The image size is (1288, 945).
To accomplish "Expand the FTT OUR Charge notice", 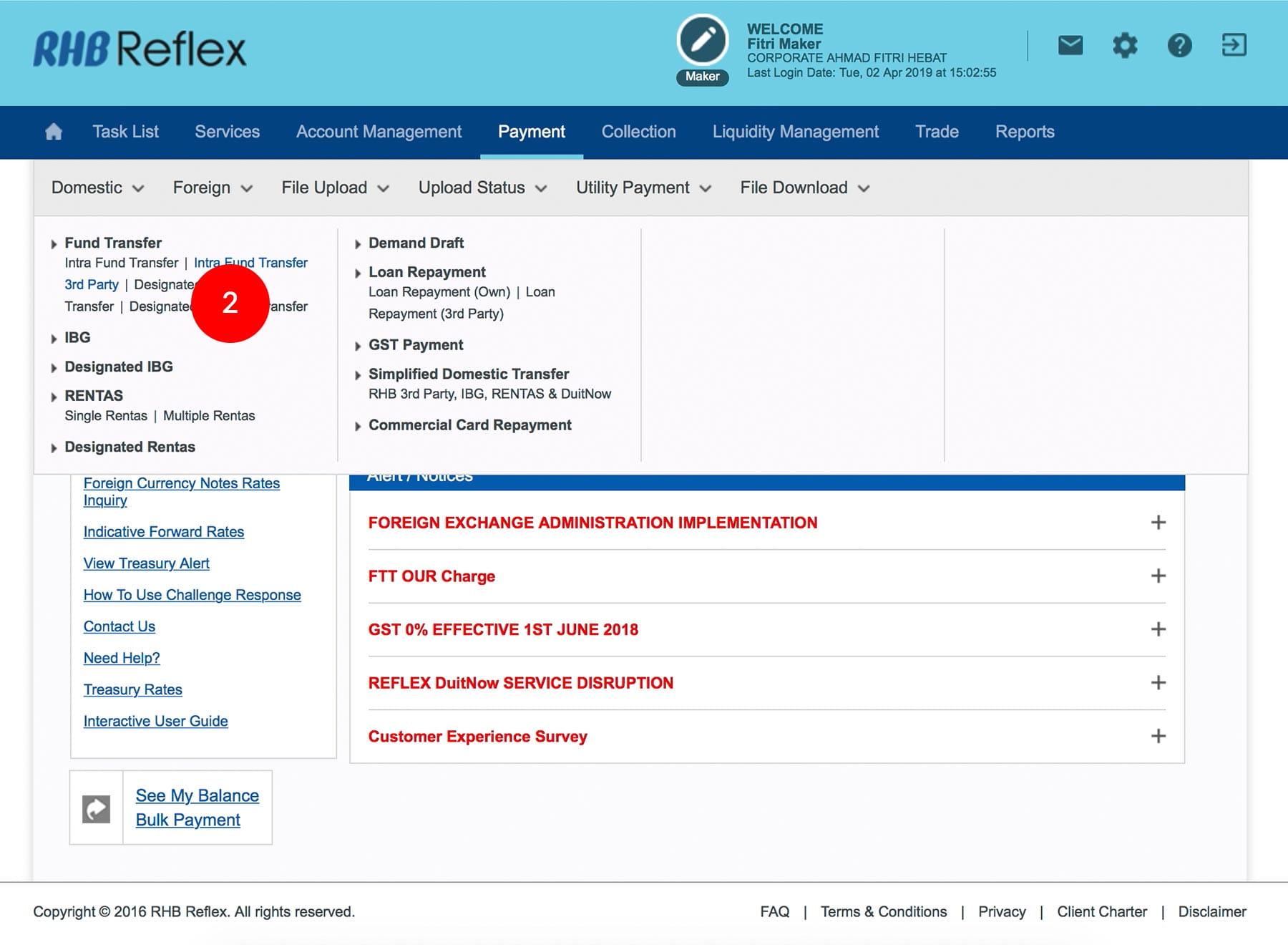I will pos(1158,576).
